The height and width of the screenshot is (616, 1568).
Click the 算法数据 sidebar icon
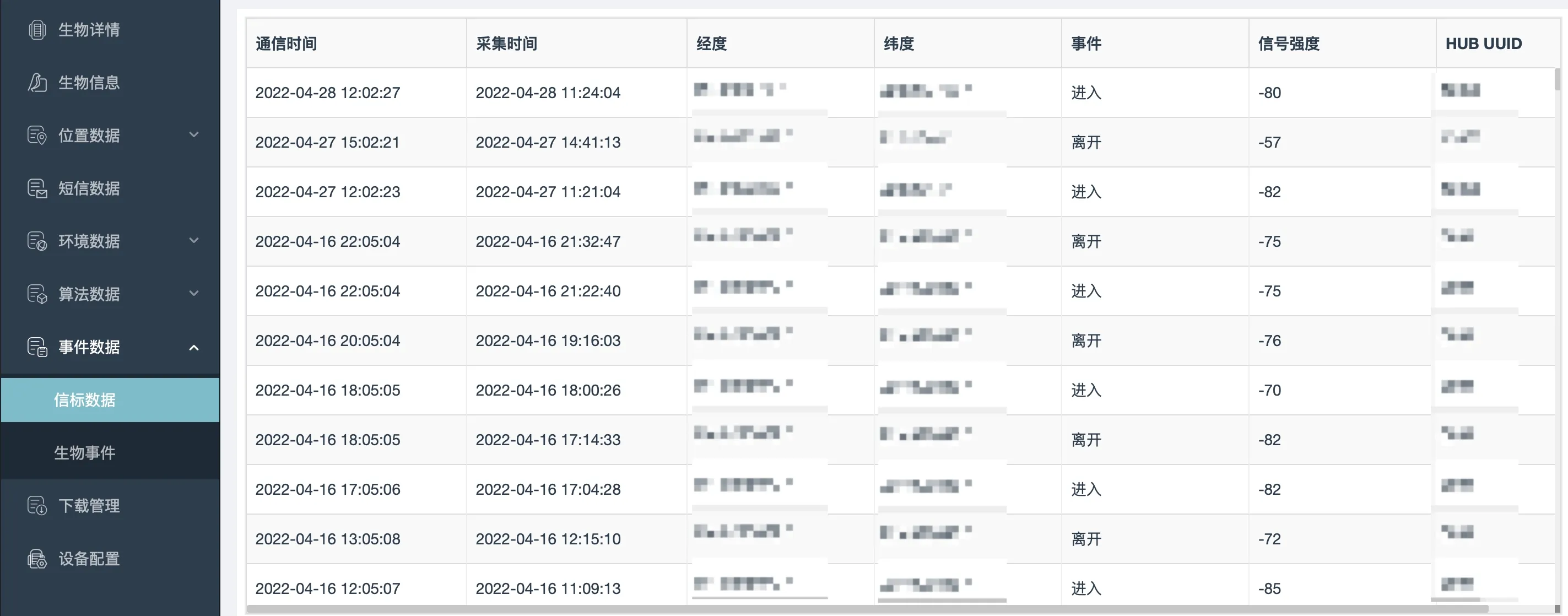click(37, 294)
